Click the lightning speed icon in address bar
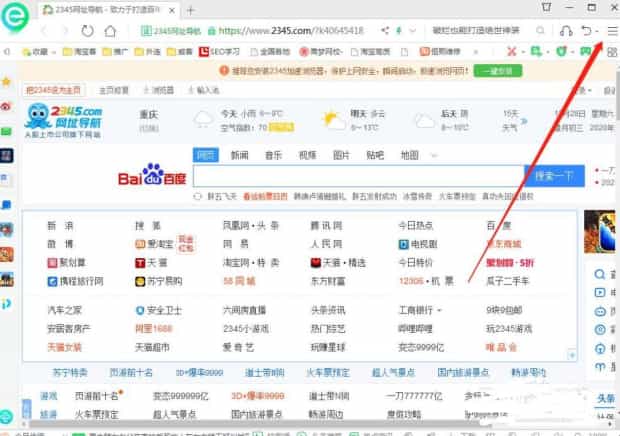This screenshot has width=620, height=436. pos(399,30)
